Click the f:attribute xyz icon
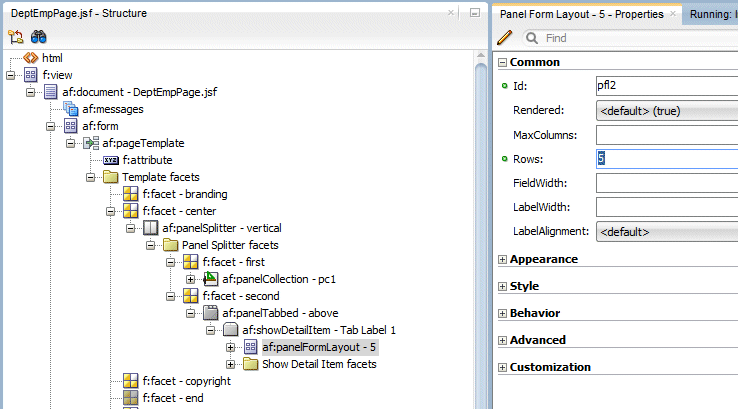This screenshot has width=738, height=409. (111, 160)
